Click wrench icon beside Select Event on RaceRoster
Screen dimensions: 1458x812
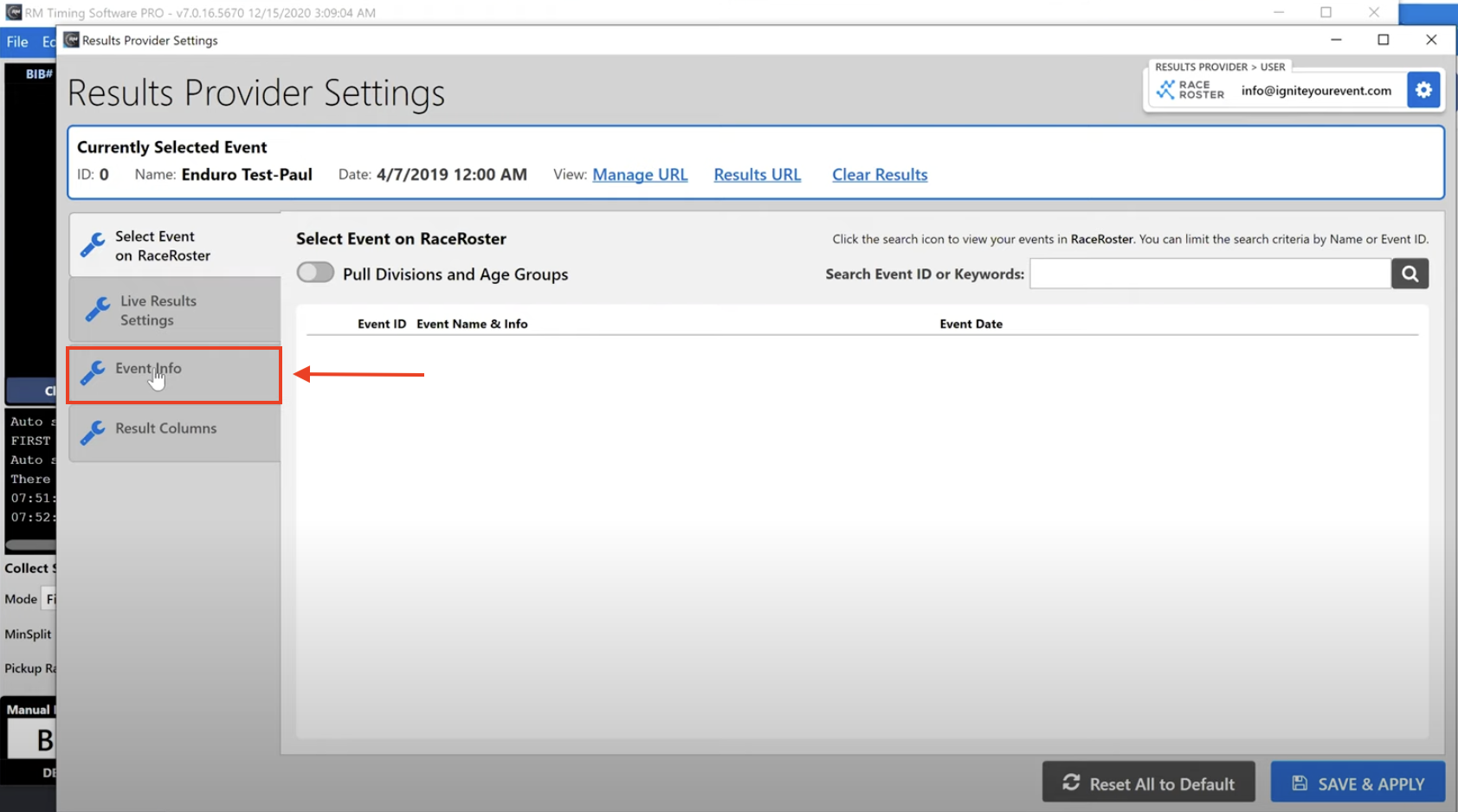[94, 246]
